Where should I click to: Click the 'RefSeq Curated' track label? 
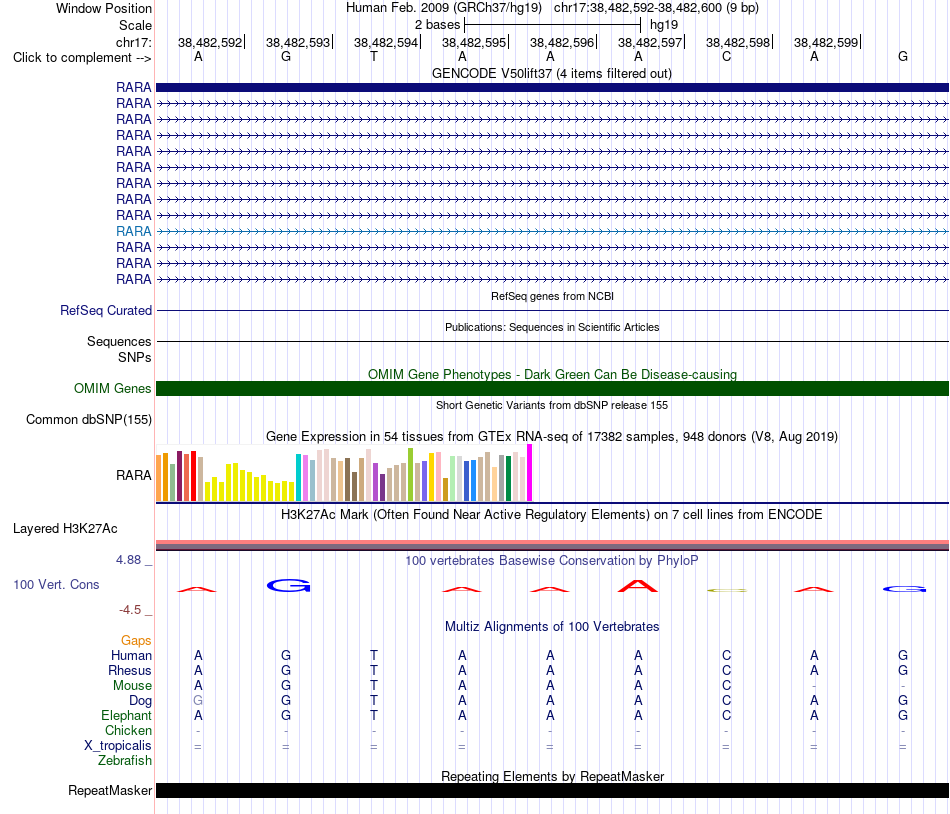pos(105,311)
